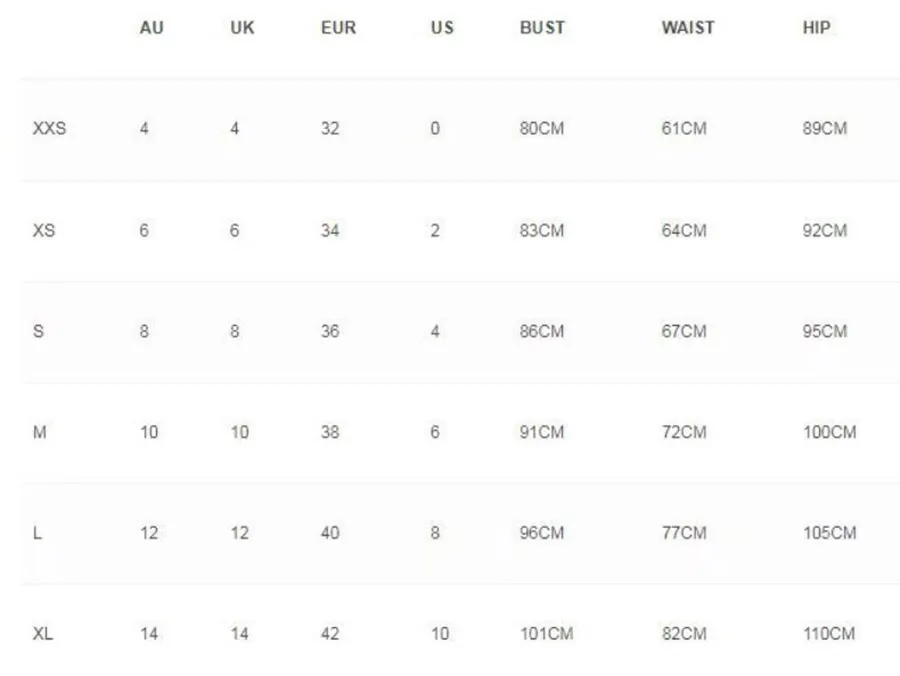This screenshot has width=900, height=676.
Task: Click the XXS size row label
Action: coord(49,128)
